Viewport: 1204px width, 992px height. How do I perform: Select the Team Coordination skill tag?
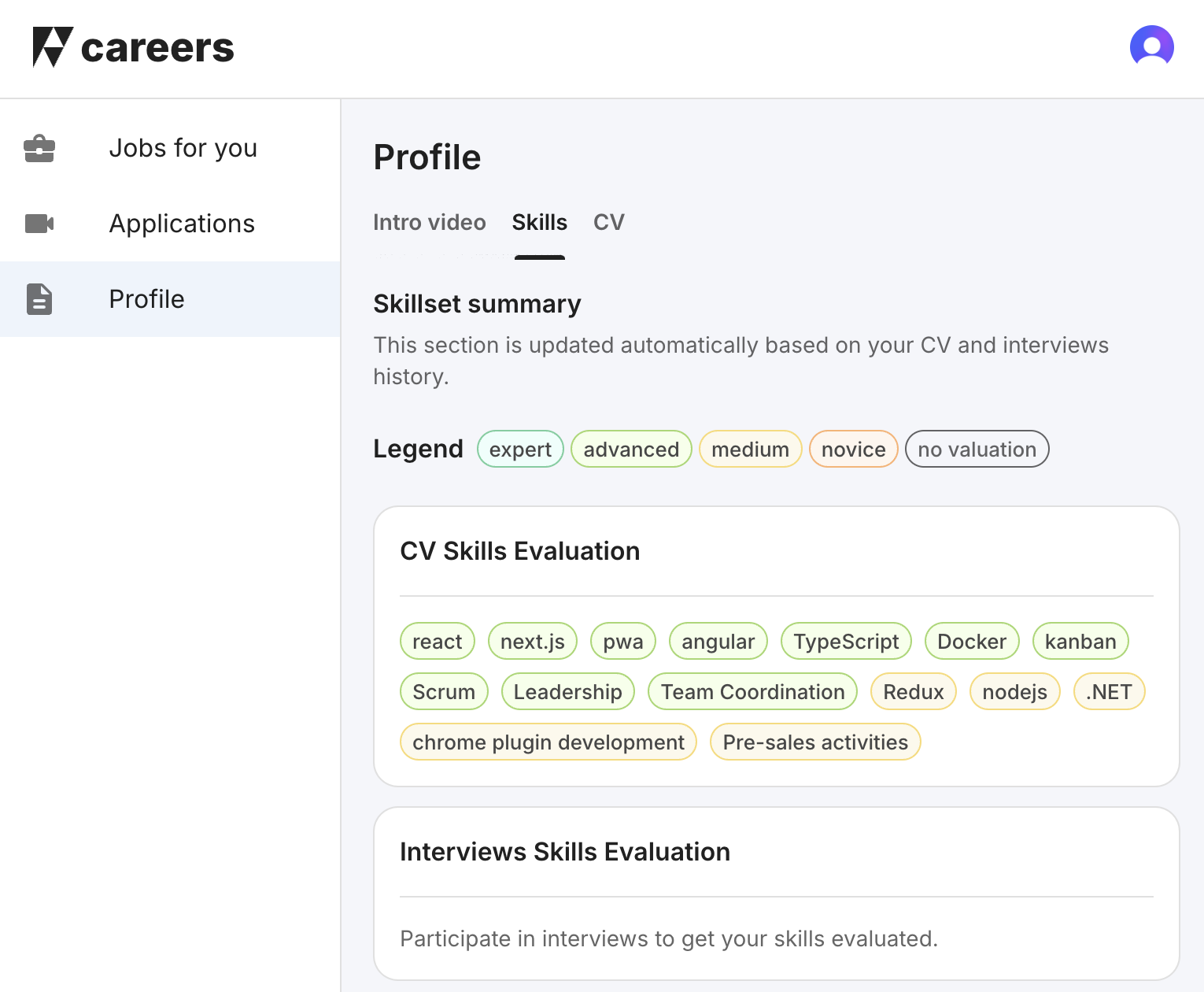pos(752,691)
